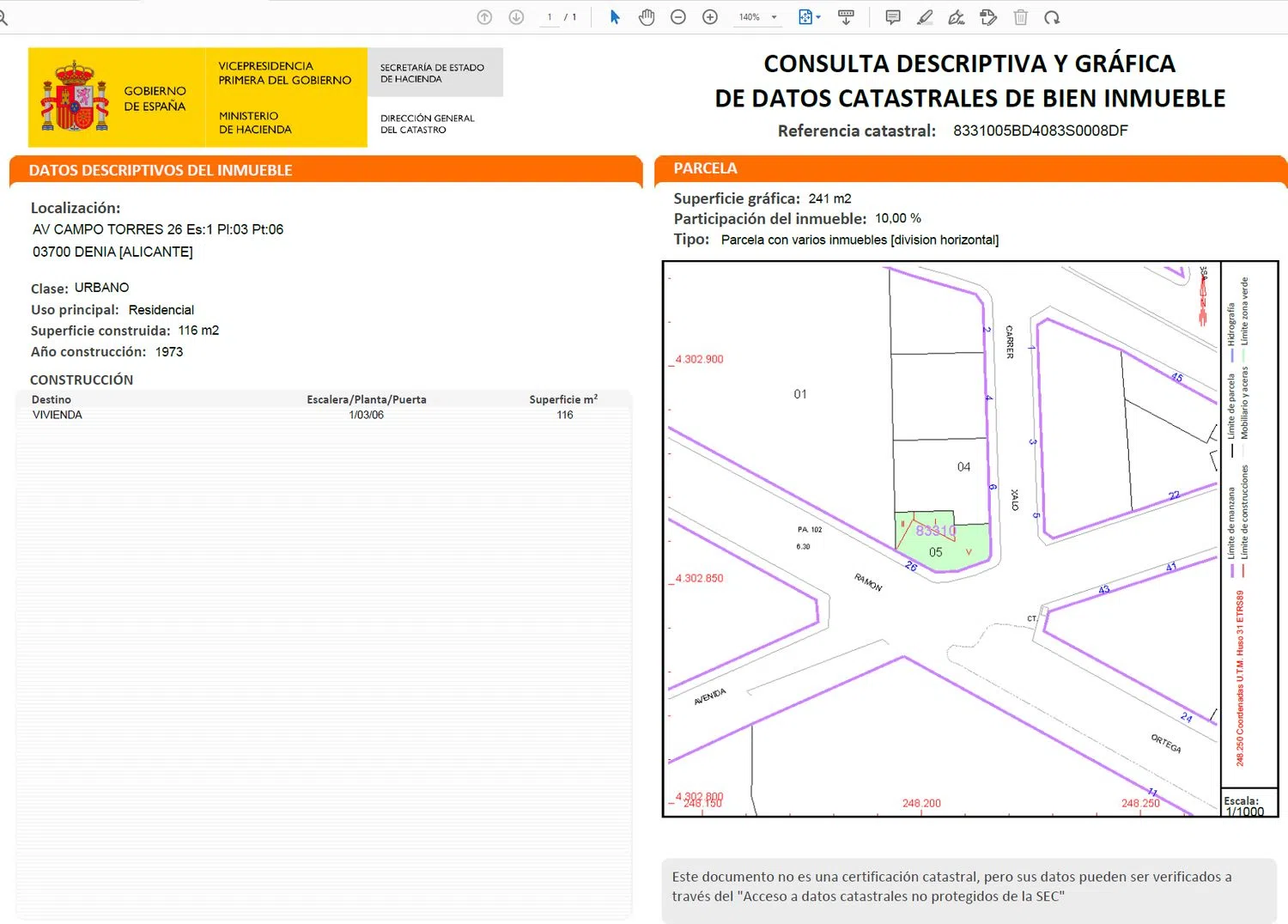Screen dimensions: 1288x924
Task: Click the page number input field
Action: click(550, 17)
